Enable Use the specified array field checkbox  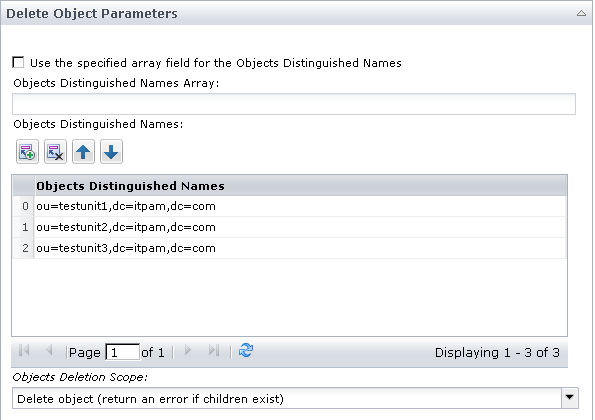pyautogui.click(x=18, y=62)
